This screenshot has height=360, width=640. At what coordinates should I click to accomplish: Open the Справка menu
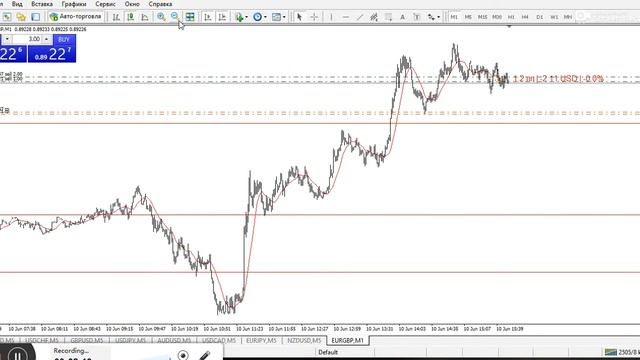point(160,4)
